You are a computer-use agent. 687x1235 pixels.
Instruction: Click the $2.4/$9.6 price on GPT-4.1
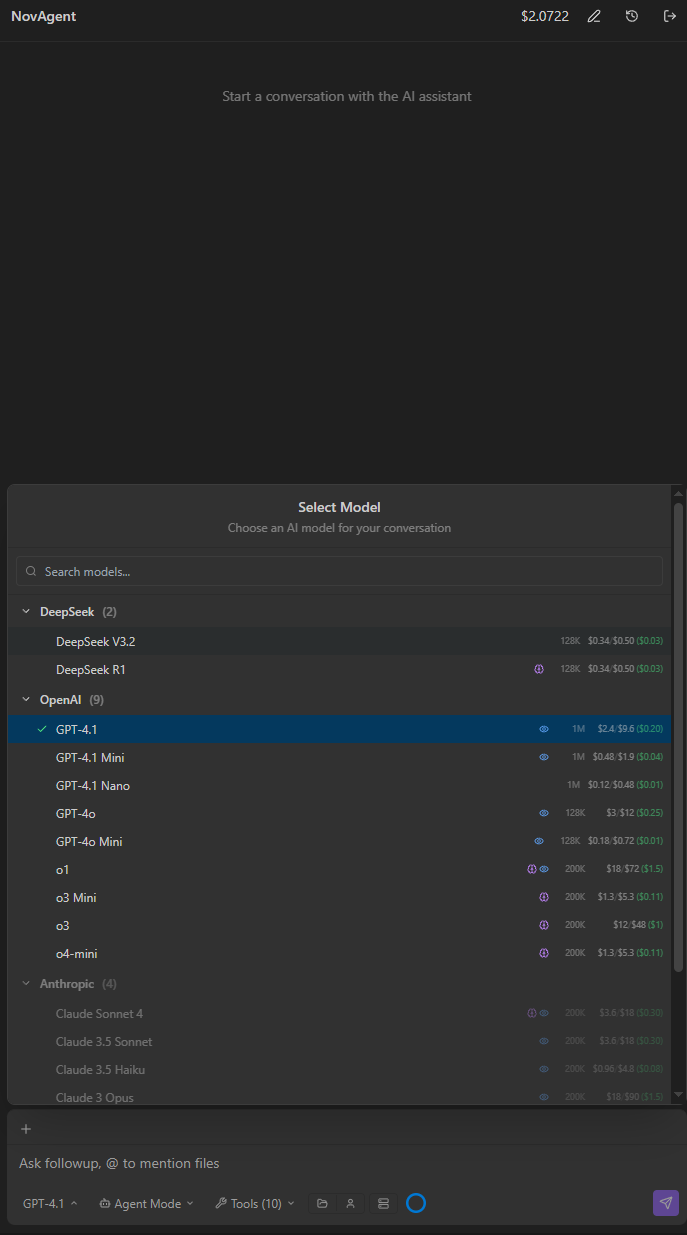pos(615,729)
